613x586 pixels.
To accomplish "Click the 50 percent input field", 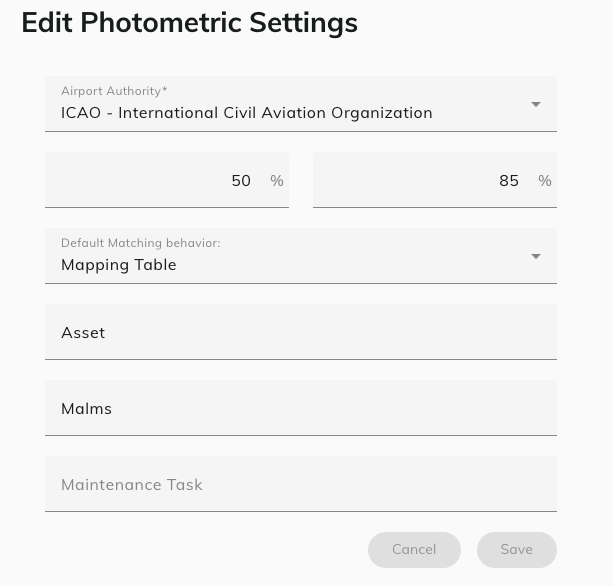I will pyautogui.click(x=160, y=181).
